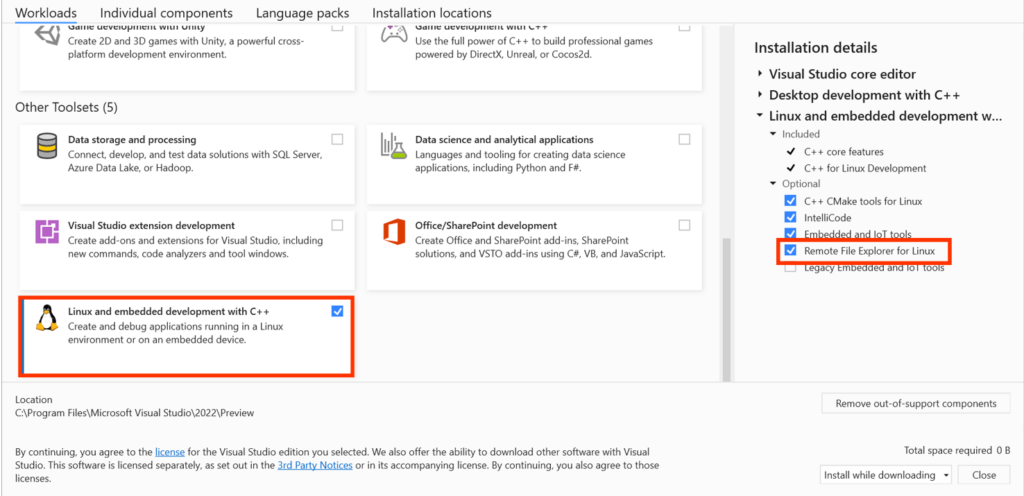The width and height of the screenshot is (1024, 496).
Task: Uncheck Remote File Explorer for Linux
Action: (791, 250)
